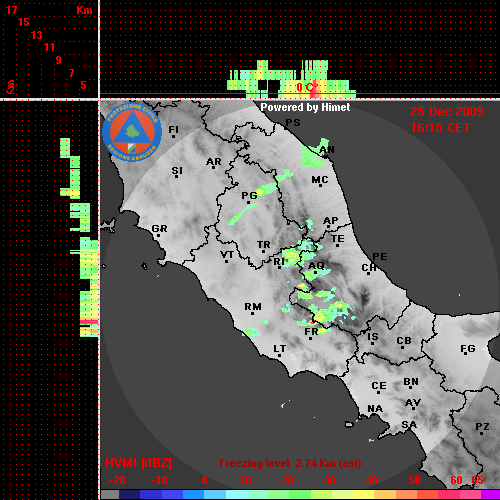Click the AR city label on the map
This screenshot has width=500, height=500.
[214, 162]
